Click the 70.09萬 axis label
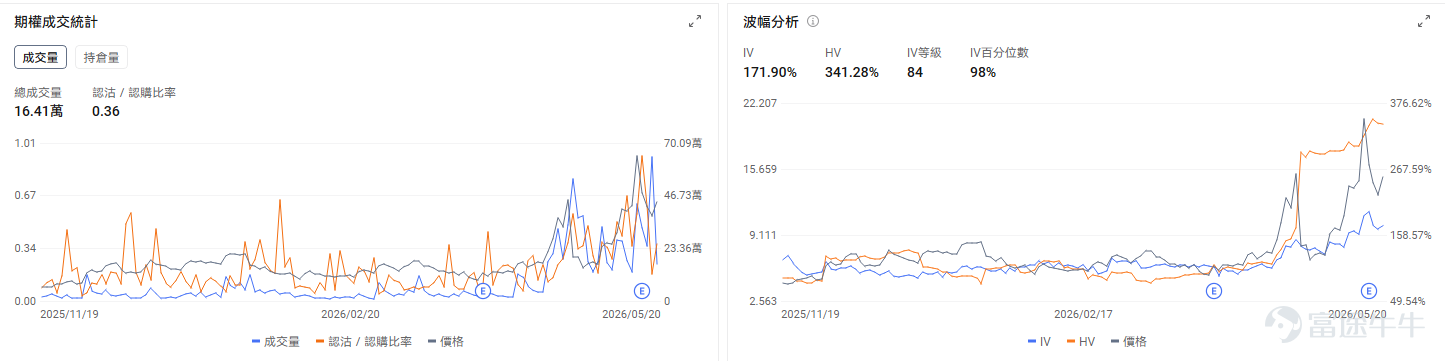This screenshot has width=1445, height=361. (683, 143)
